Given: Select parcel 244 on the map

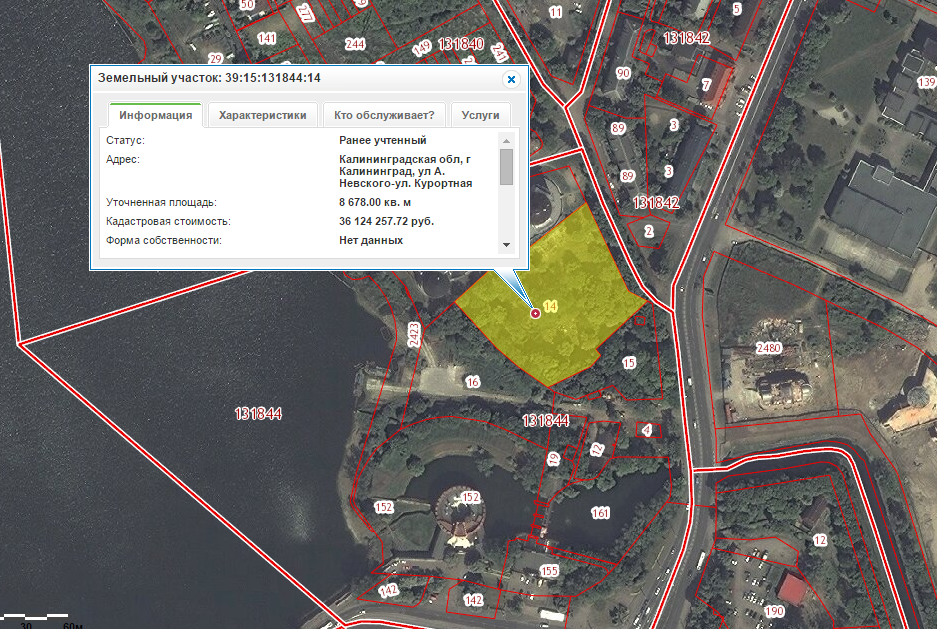Looking at the screenshot, I should coord(355,44).
